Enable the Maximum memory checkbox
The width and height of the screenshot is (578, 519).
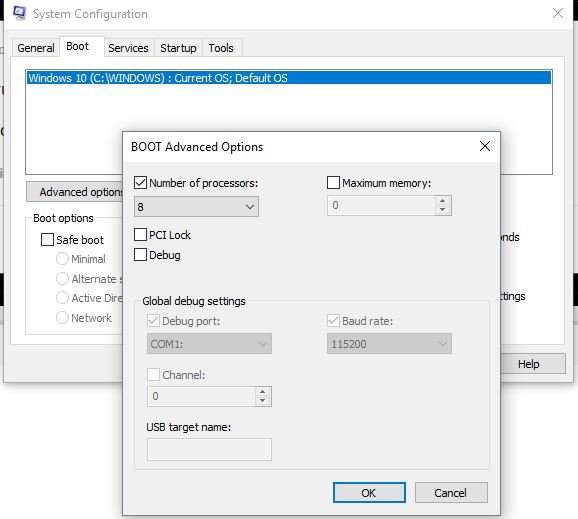(333, 182)
